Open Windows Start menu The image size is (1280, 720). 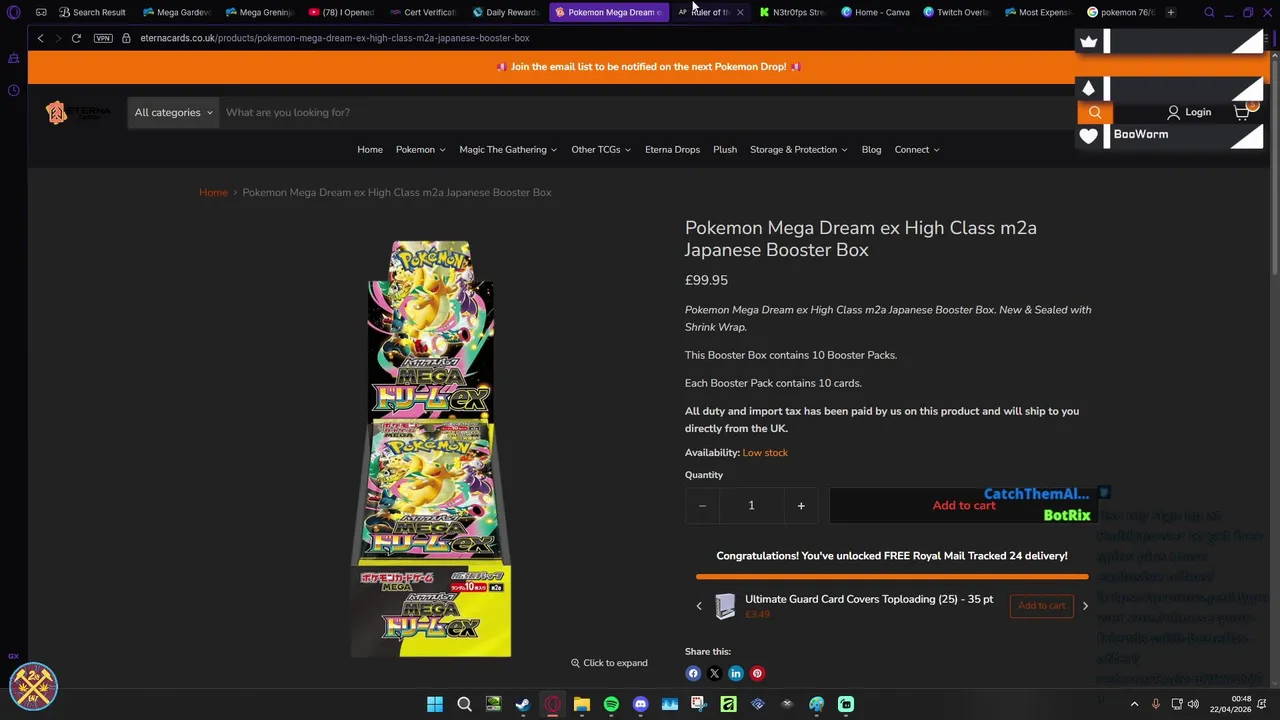point(435,704)
